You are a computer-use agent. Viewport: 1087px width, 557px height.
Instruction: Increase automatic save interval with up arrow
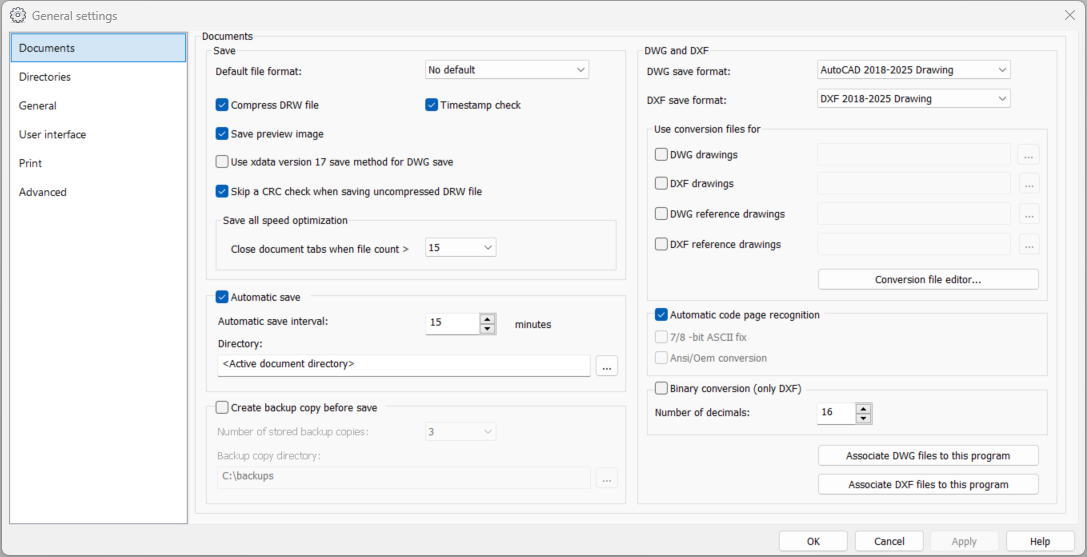pyautogui.click(x=488, y=319)
